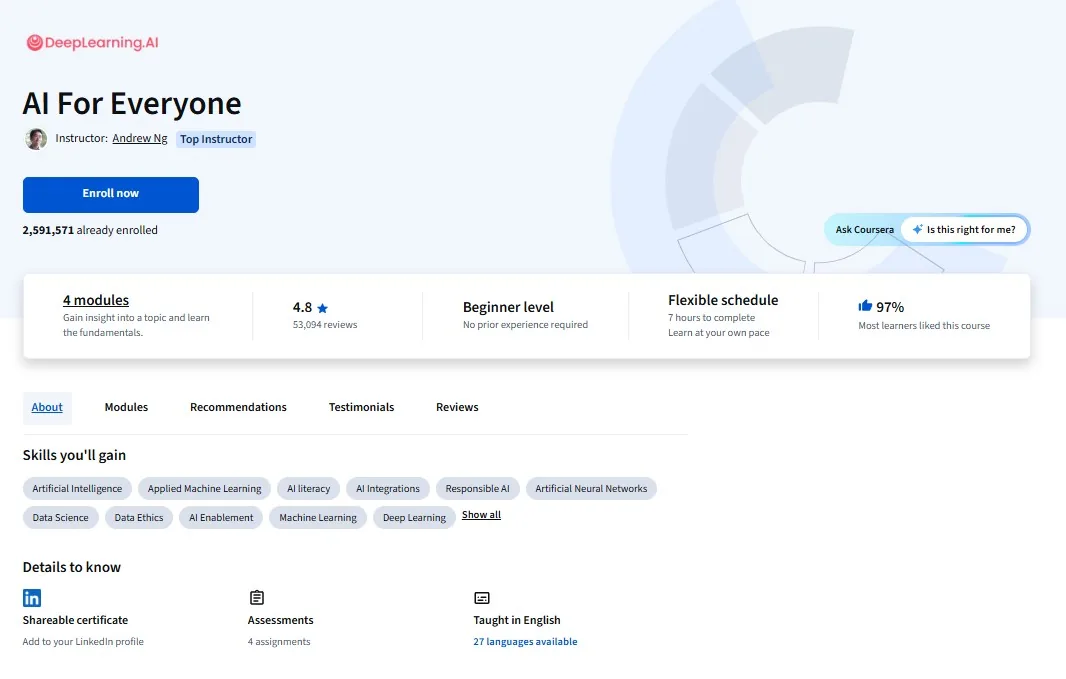Click the AI For Everyone course title

132,103
